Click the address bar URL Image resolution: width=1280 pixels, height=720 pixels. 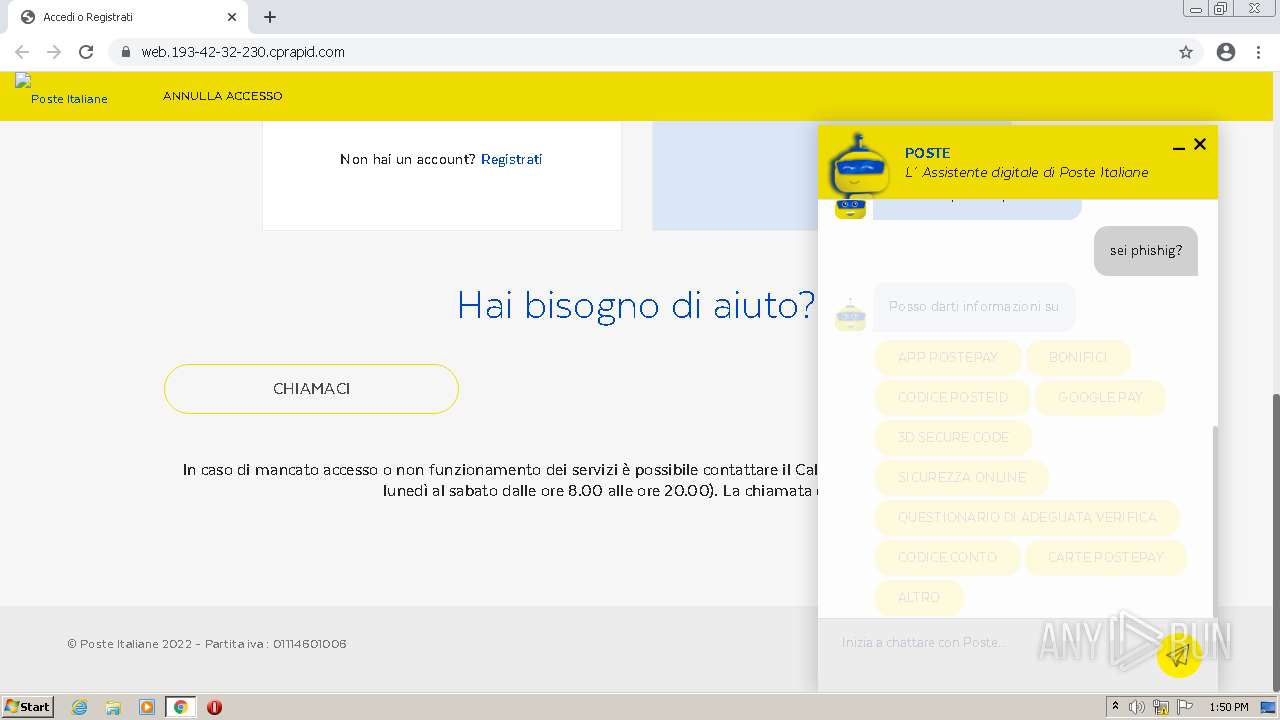click(x=243, y=52)
